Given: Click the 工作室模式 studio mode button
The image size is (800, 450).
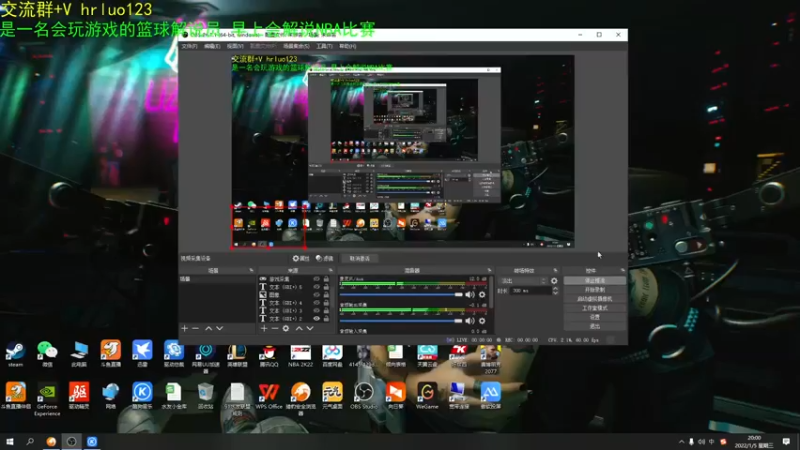Looking at the screenshot, I should coord(594,308).
